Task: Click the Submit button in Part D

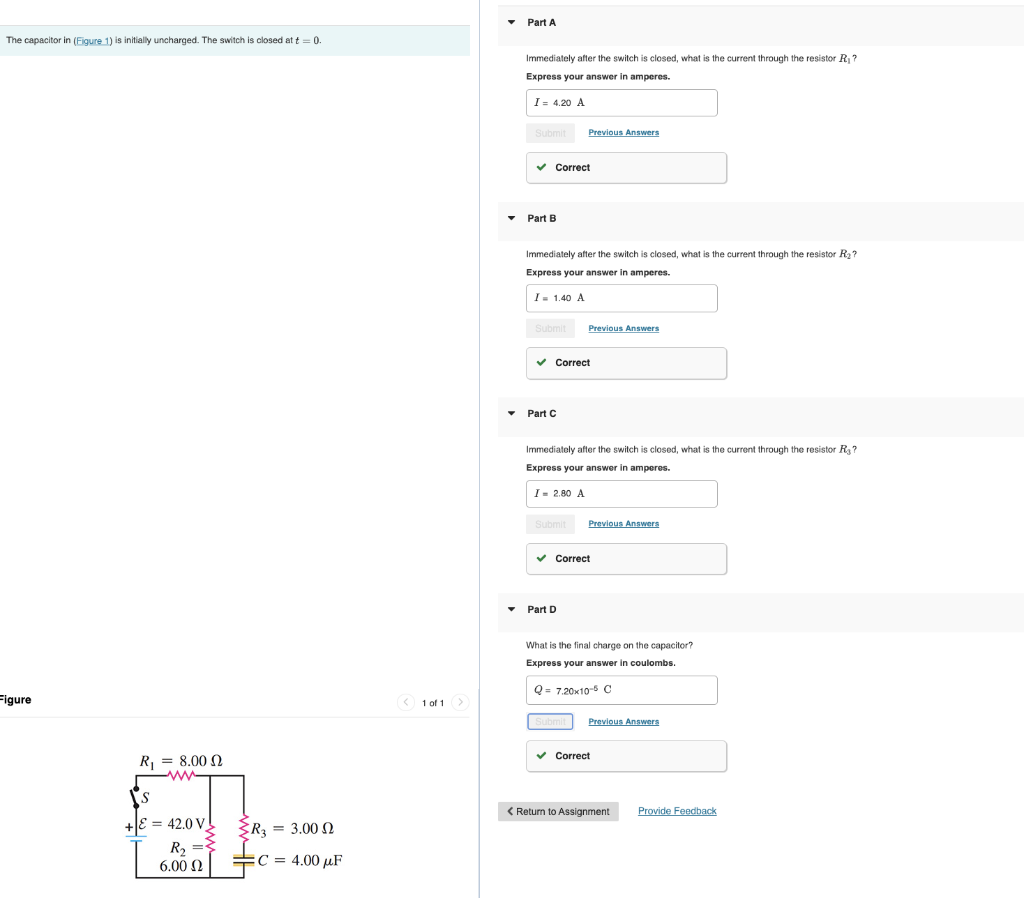Action: (550, 721)
